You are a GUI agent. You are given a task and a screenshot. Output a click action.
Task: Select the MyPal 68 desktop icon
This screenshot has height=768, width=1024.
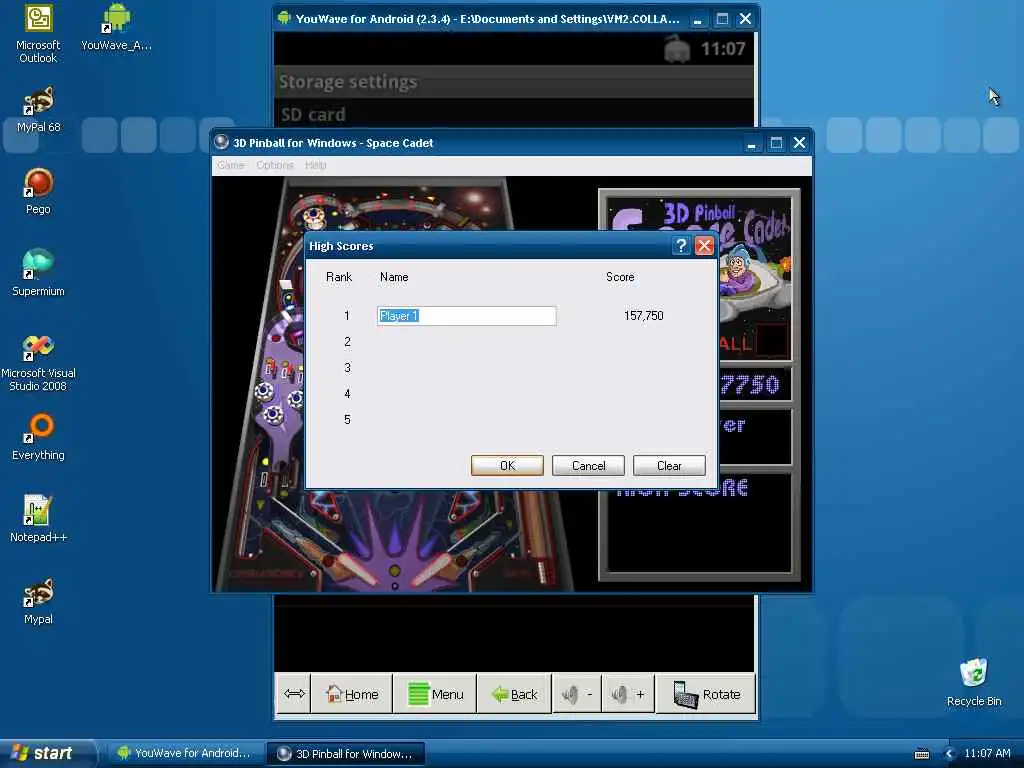38,110
